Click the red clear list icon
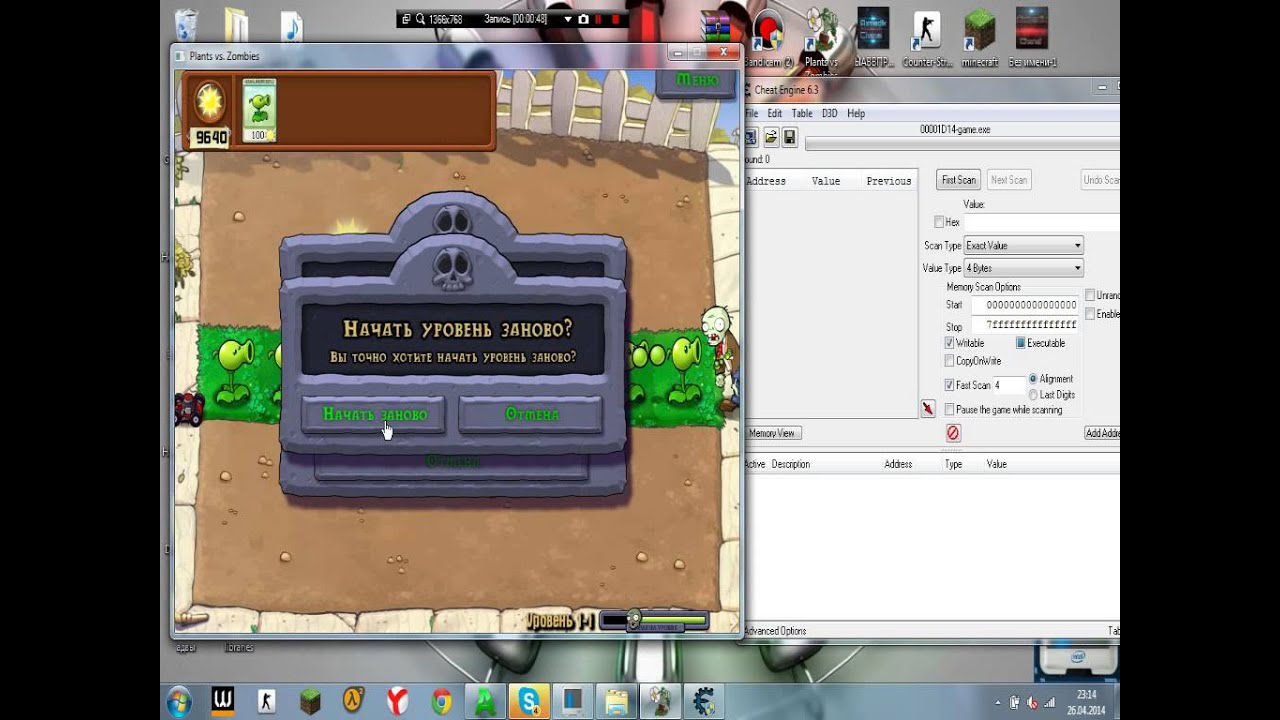This screenshot has width=1280, height=720. click(x=953, y=433)
